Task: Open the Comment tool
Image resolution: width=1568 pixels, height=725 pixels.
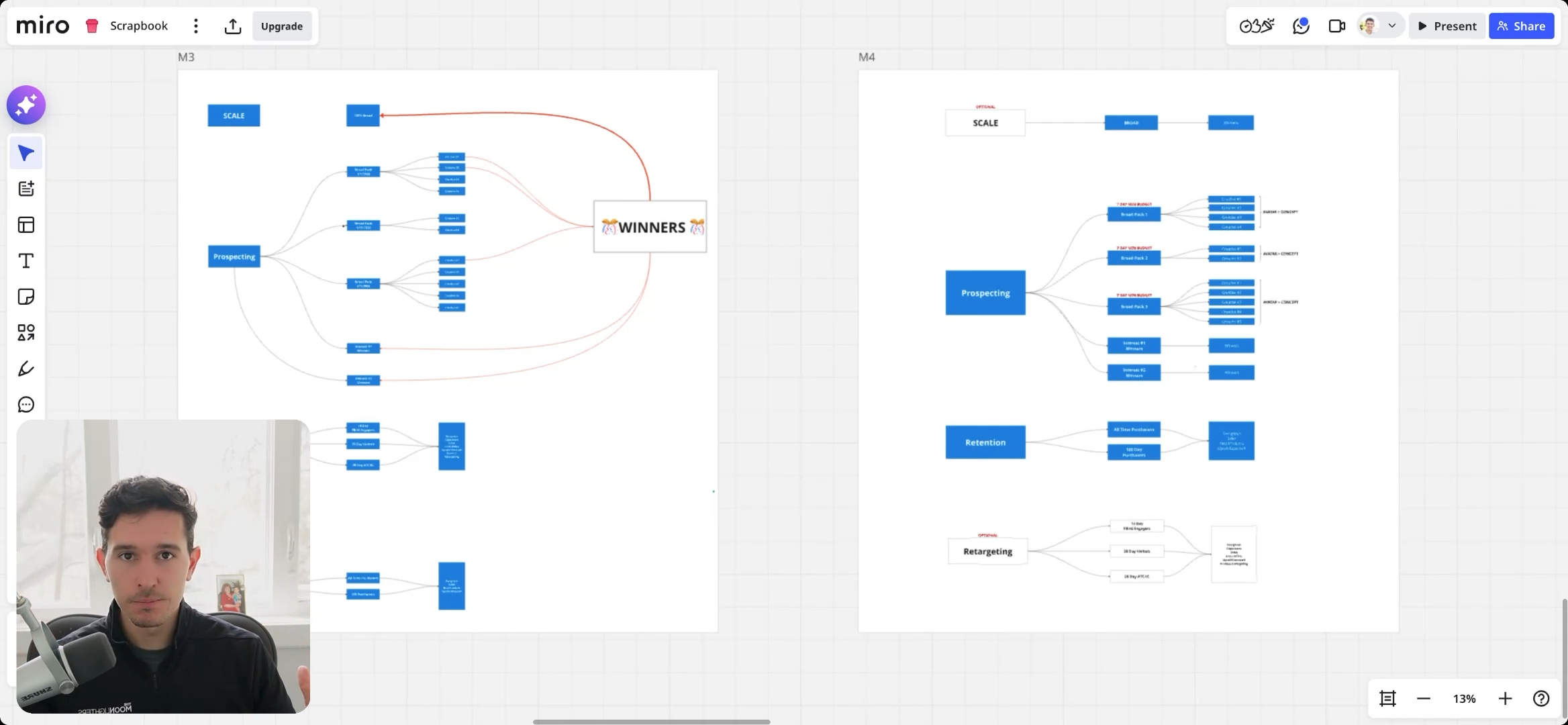Action: click(26, 405)
